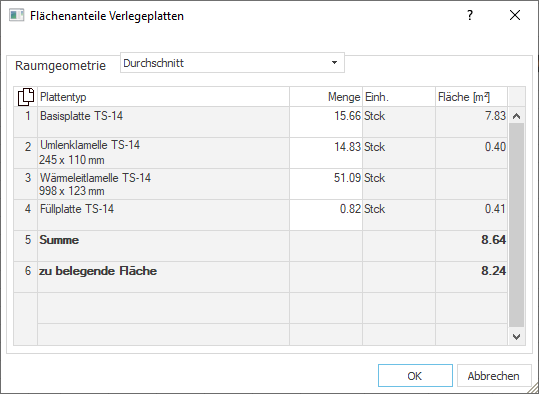Click the copy table icon in header
The image size is (539, 394).
[x=26, y=97]
